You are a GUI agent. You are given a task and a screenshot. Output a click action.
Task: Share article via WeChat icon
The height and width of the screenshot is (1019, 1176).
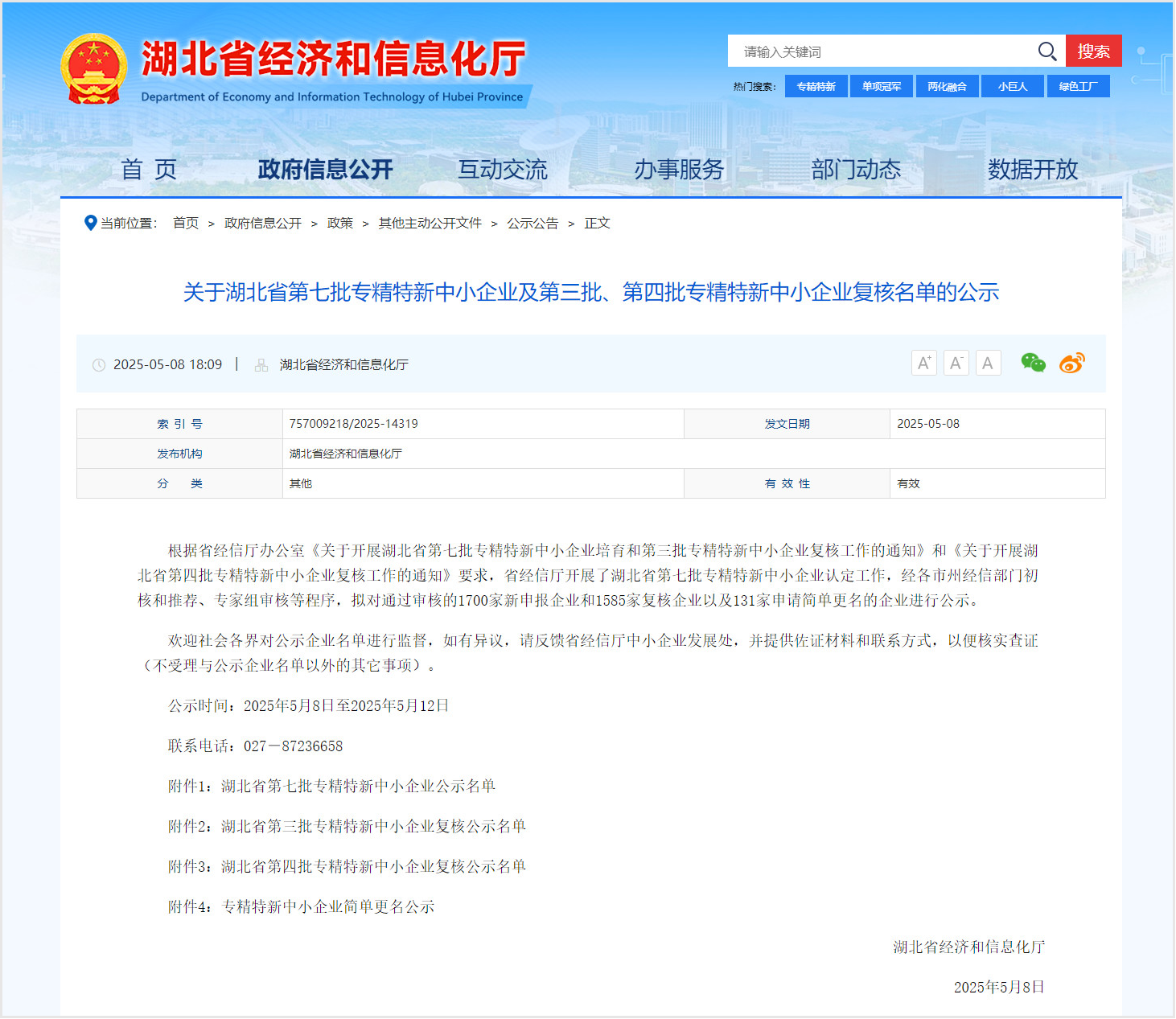[1033, 363]
